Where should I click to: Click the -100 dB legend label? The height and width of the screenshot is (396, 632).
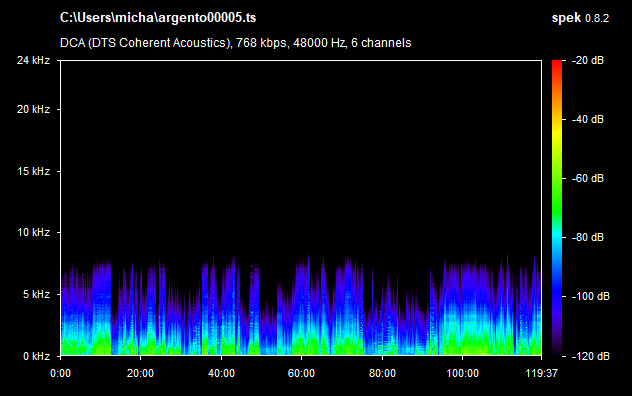591,296
